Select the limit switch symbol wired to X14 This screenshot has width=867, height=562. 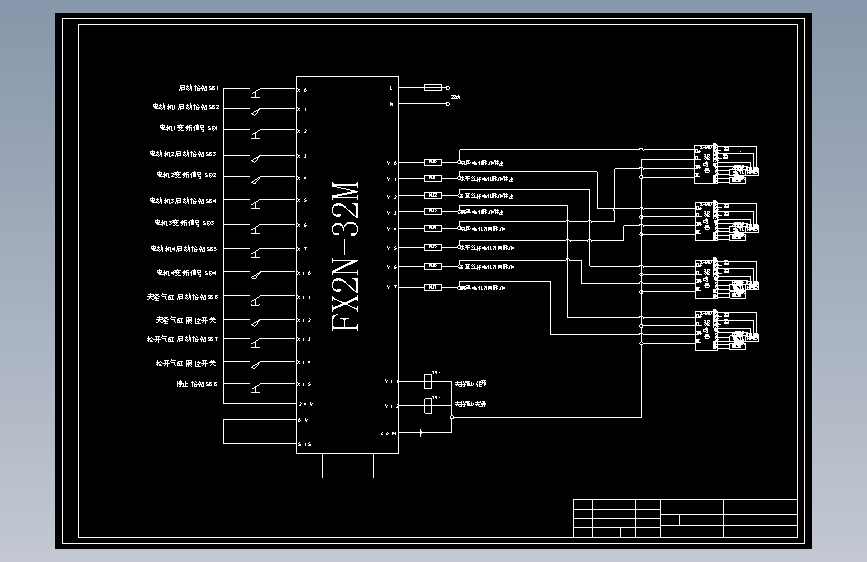click(x=256, y=365)
